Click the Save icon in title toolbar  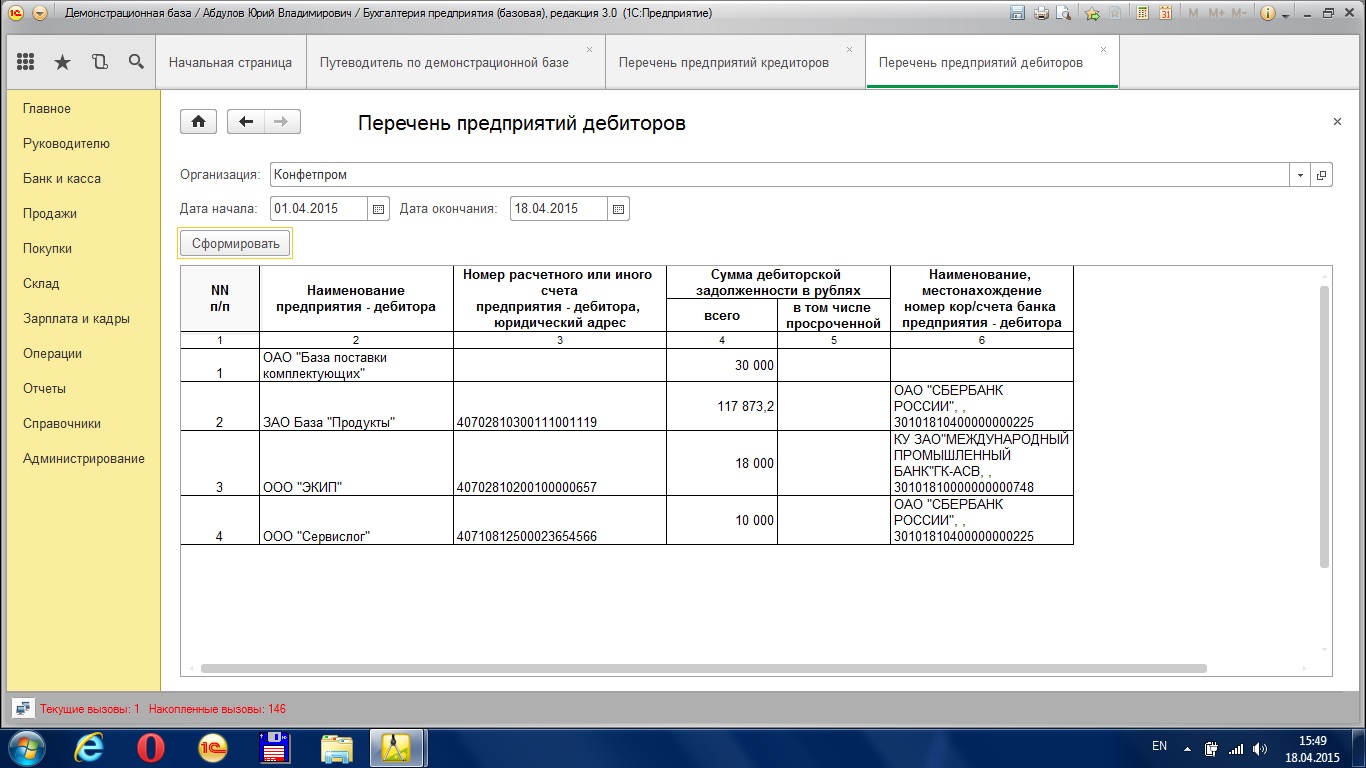point(1018,13)
